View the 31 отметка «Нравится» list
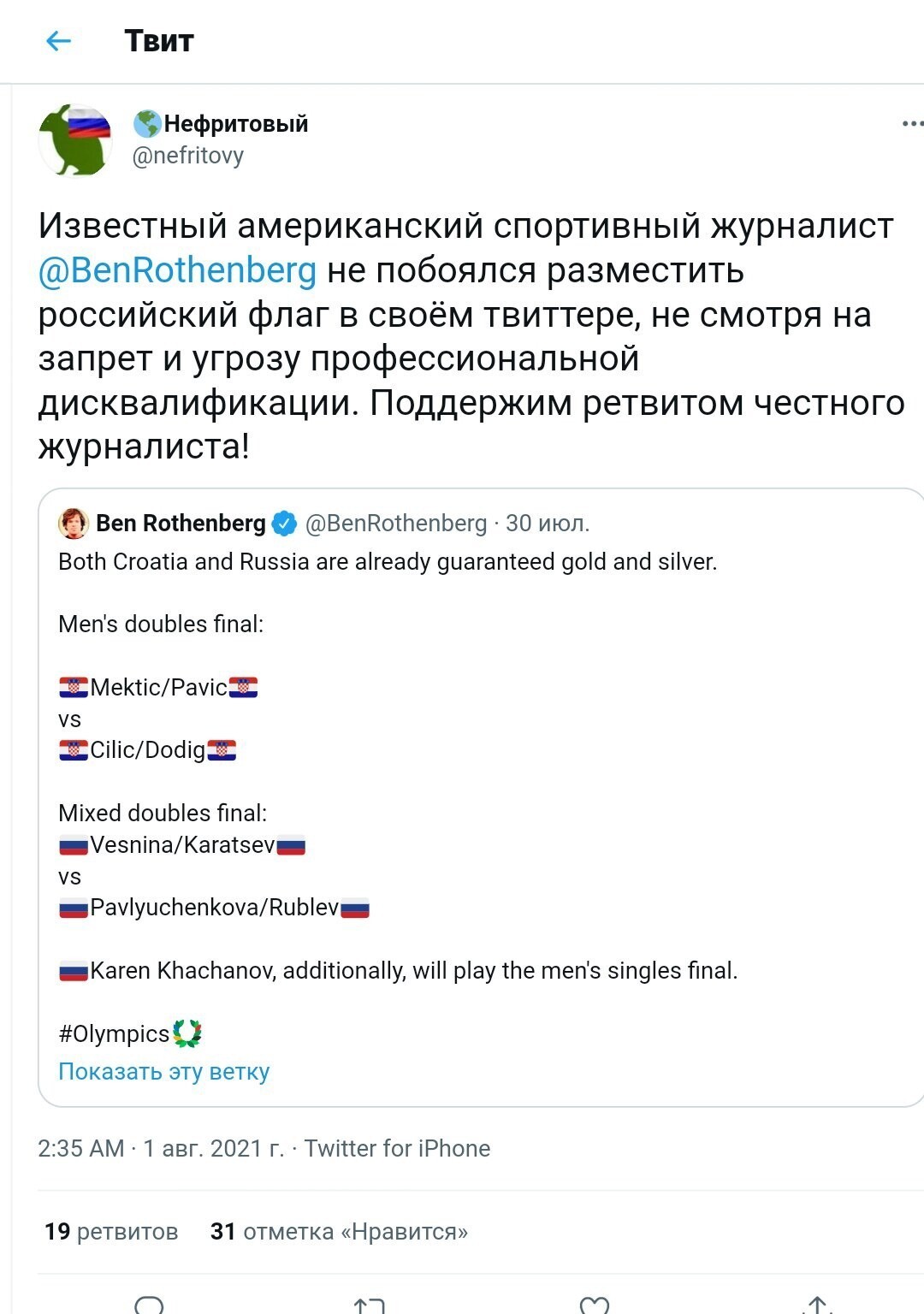 [339, 1231]
